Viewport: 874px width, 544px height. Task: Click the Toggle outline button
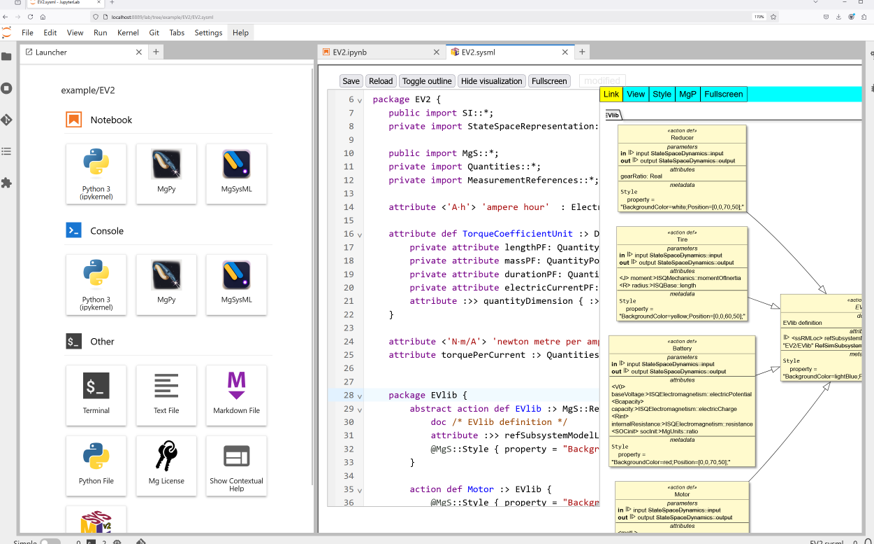[x=427, y=81]
